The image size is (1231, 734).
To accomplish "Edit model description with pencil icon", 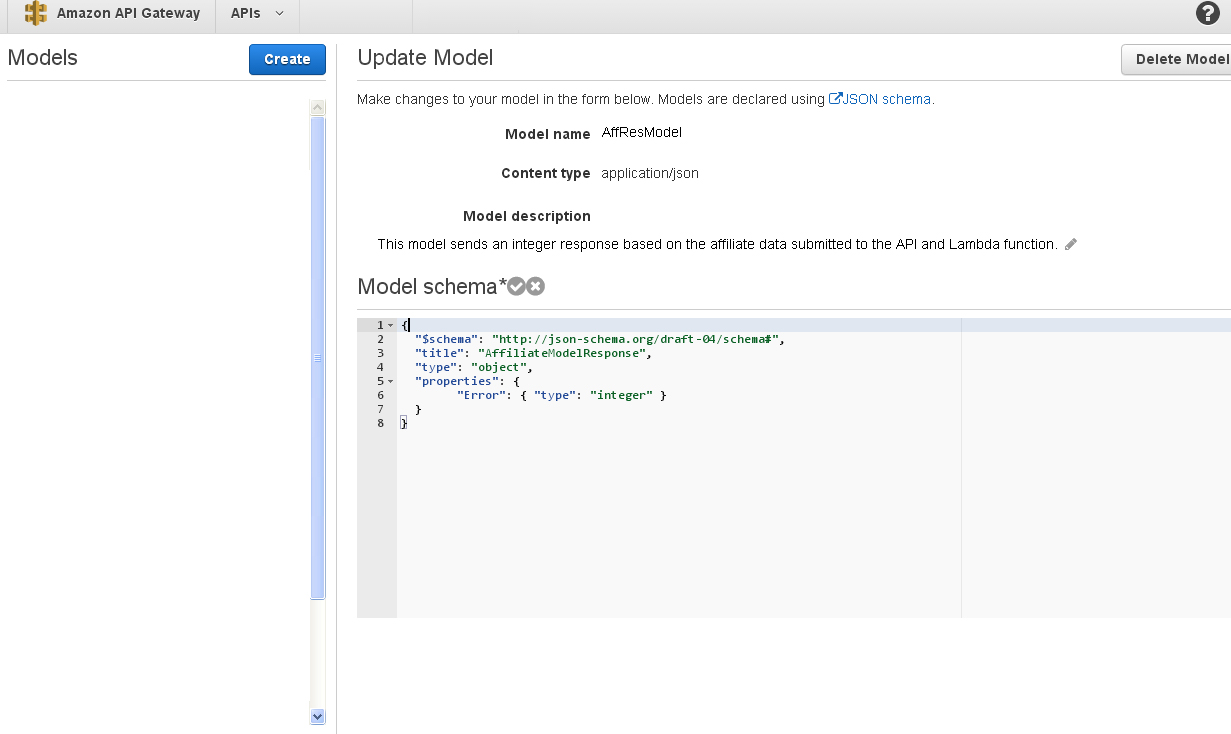I will [1071, 244].
